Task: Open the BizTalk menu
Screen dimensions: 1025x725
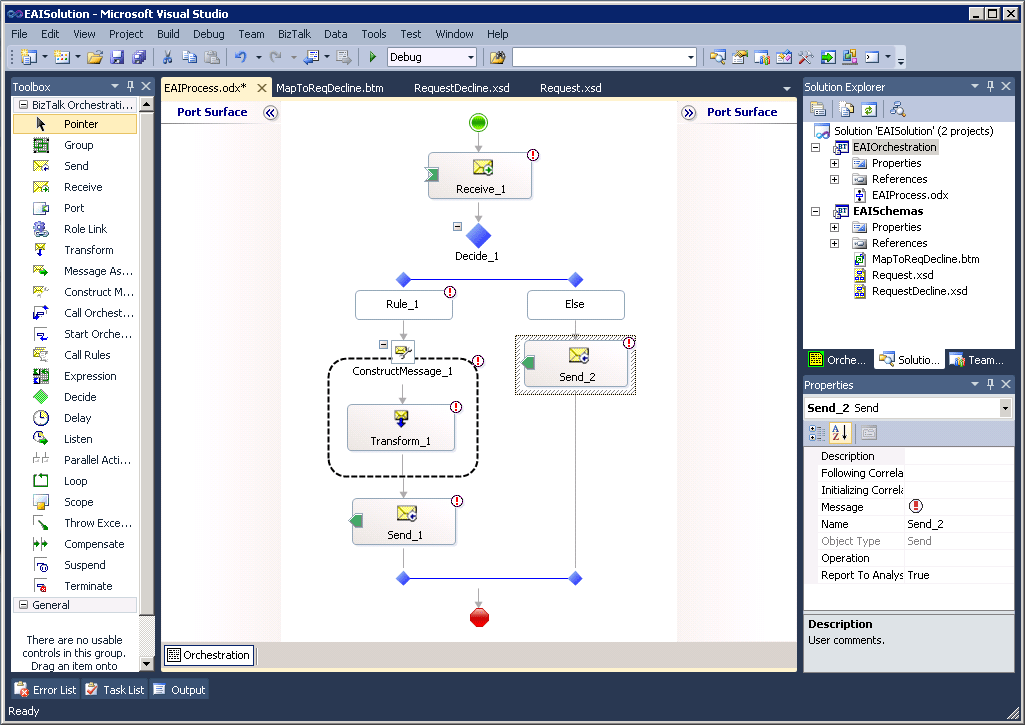Action: pyautogui.click(x=294, y=33)
